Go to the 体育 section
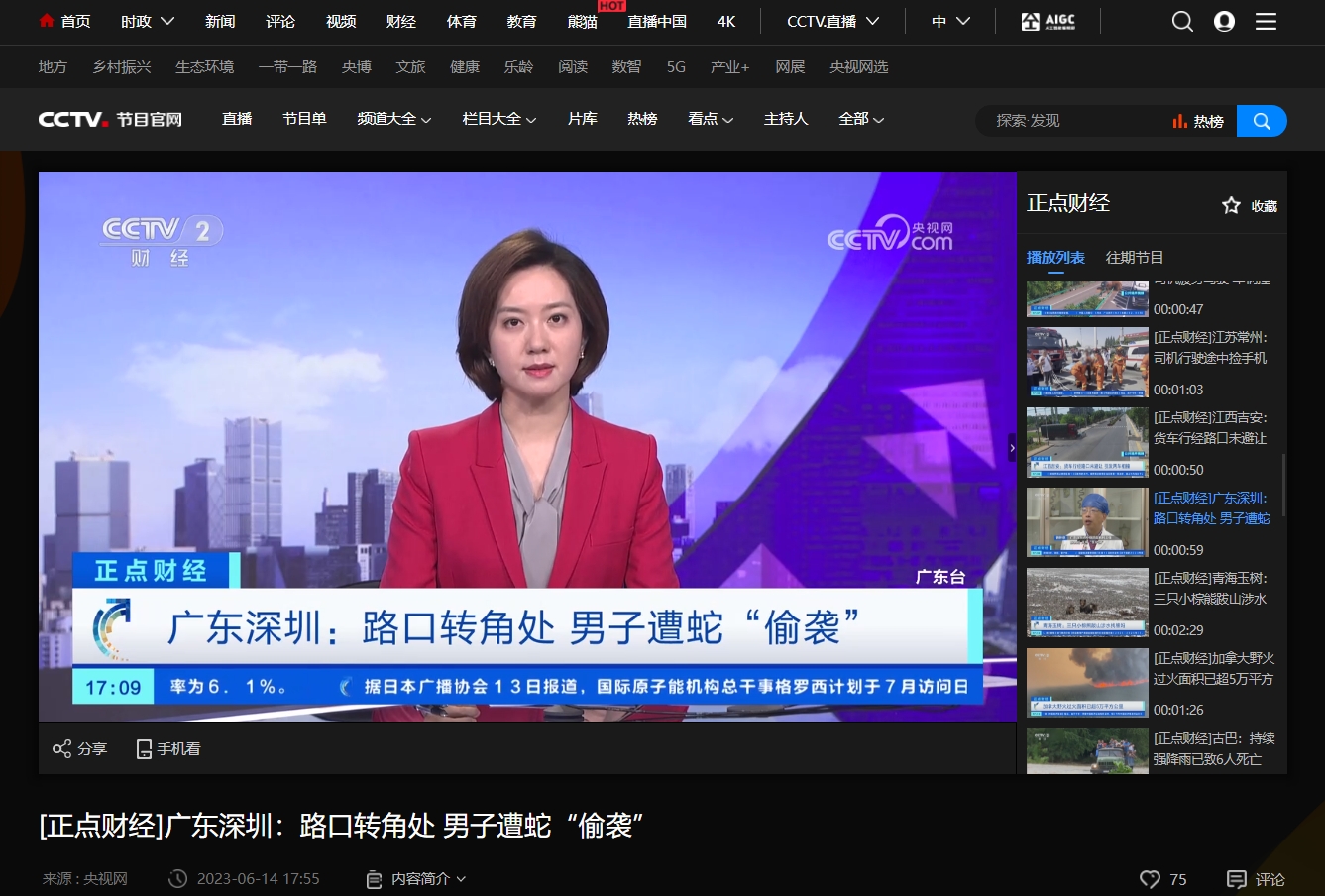The height and width of the screenshot is (896, 1325). [x=462, y=21]
